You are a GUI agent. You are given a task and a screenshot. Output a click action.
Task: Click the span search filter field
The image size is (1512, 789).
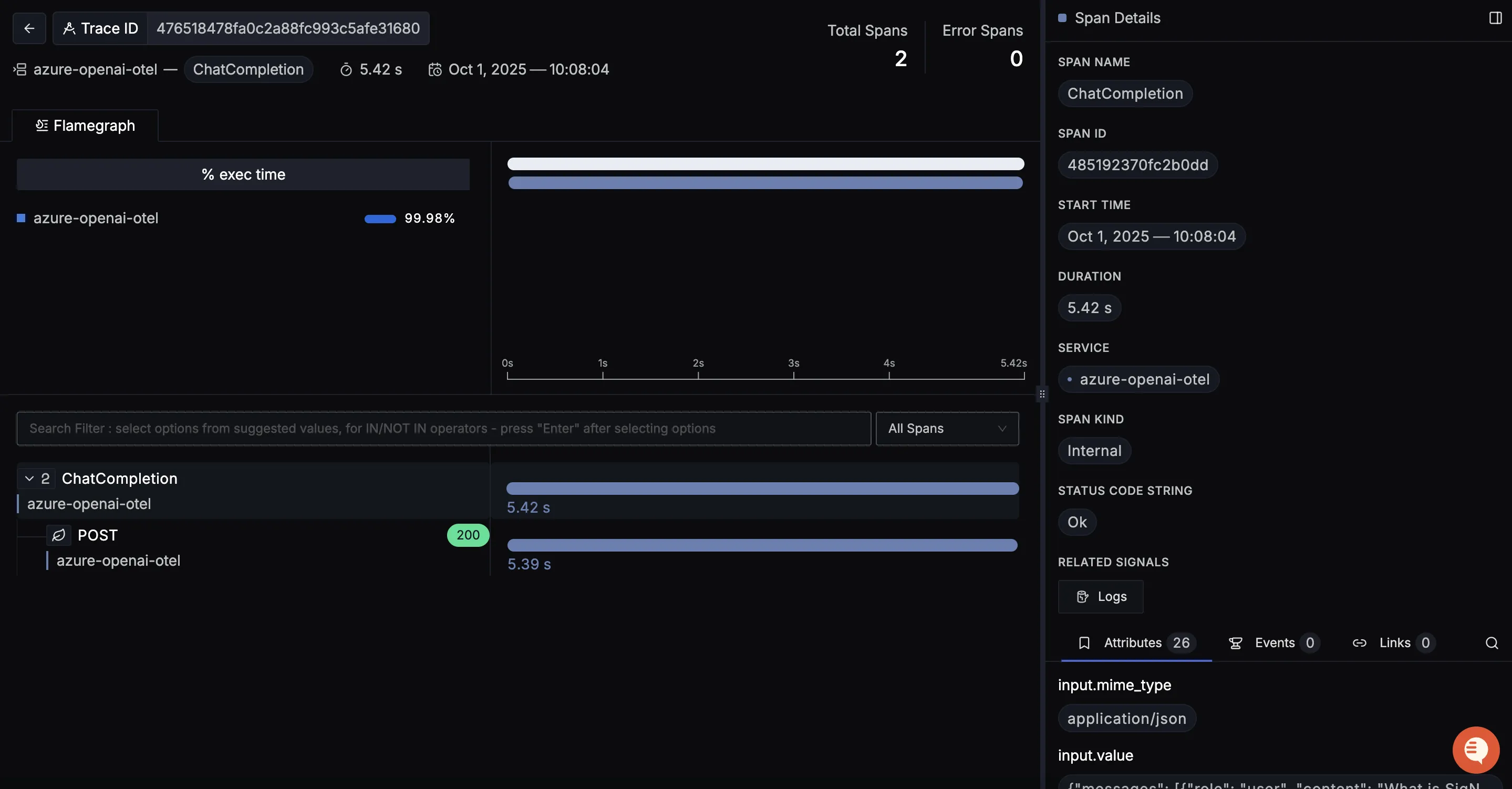point(443,429)
